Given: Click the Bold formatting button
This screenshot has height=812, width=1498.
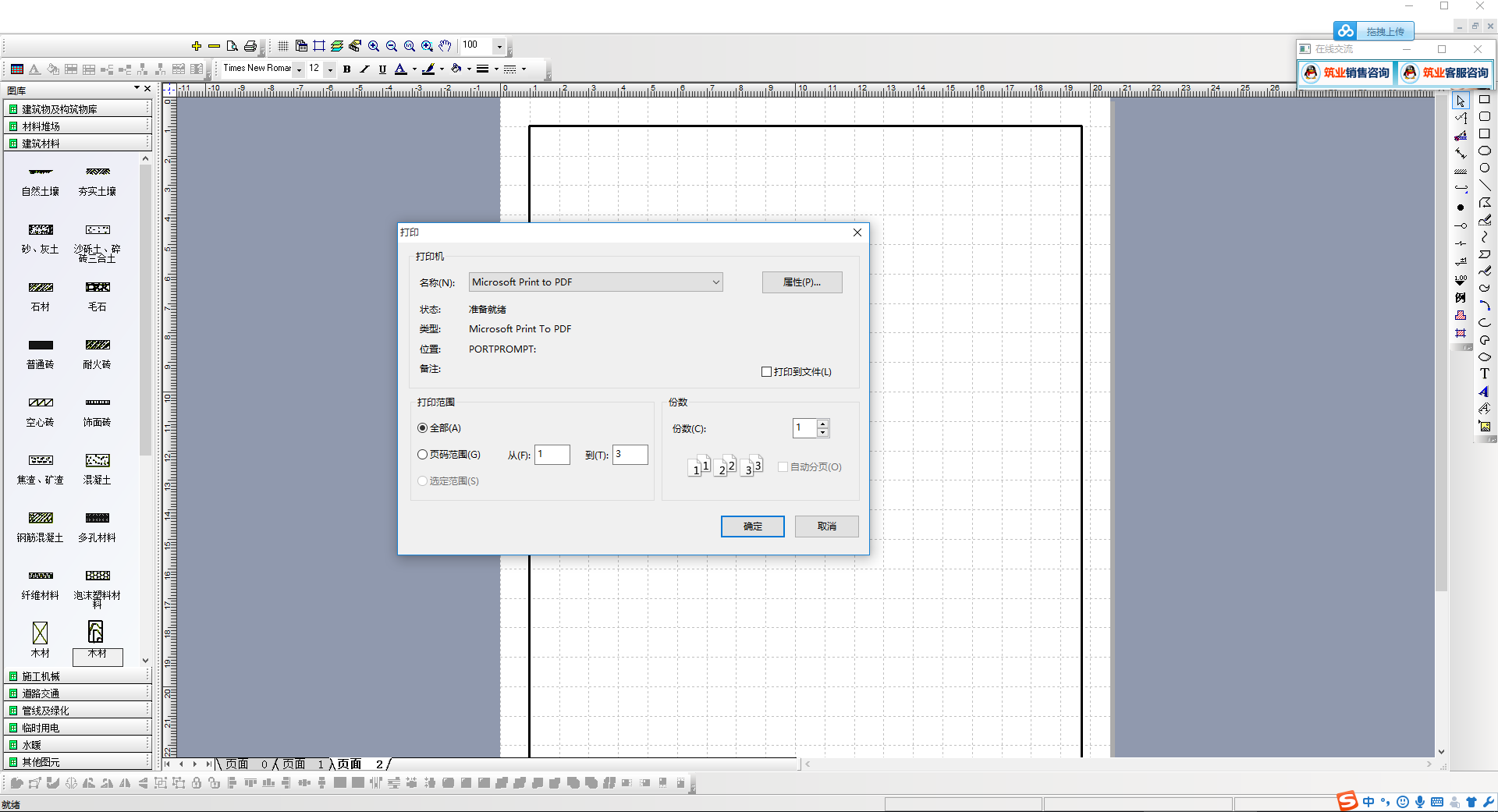Looking at the screenshot, I should coord(346,69).
